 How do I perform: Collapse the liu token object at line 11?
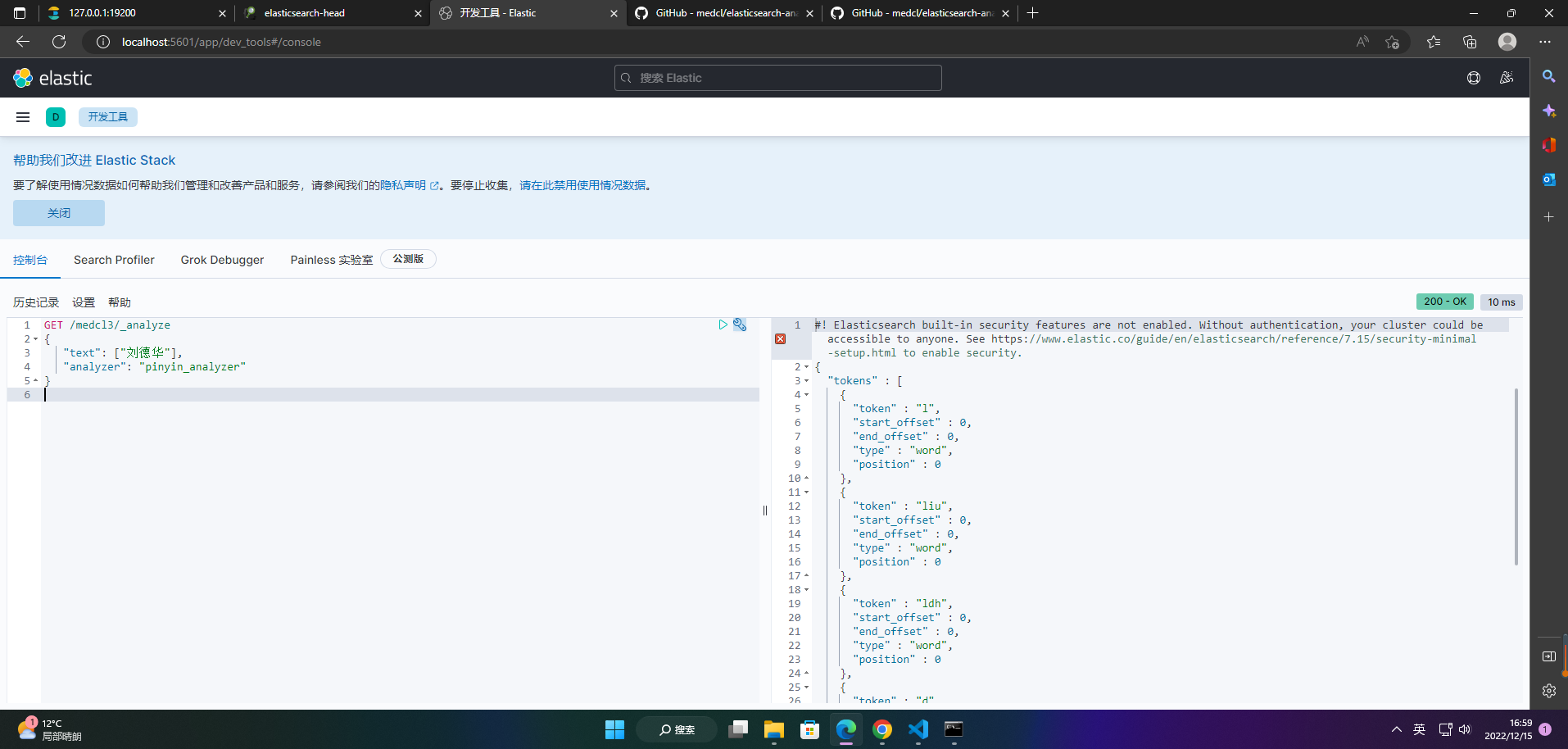tap(806, 493)
